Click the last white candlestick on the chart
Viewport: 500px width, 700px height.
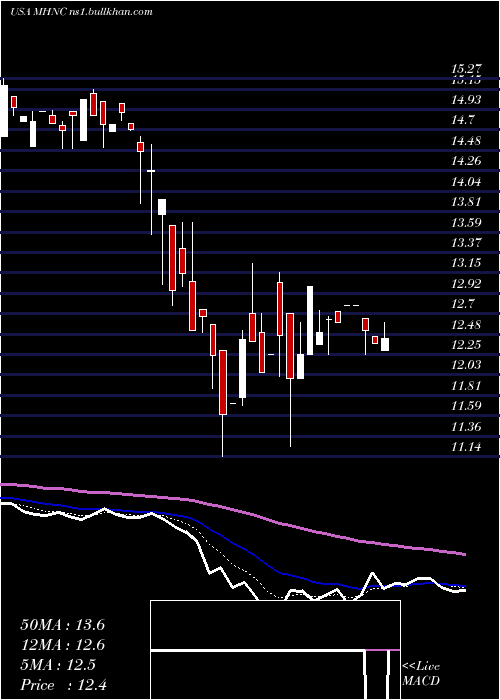click(x=385, y=344)
